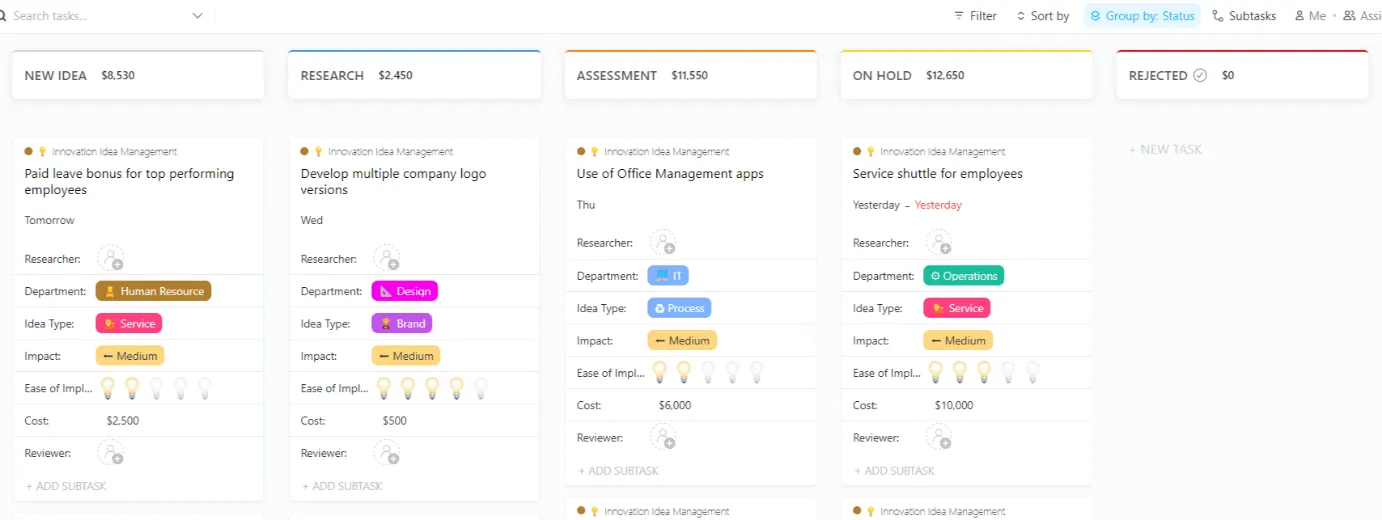Add subtask to Paid leave bonus card

coord(67,486)
